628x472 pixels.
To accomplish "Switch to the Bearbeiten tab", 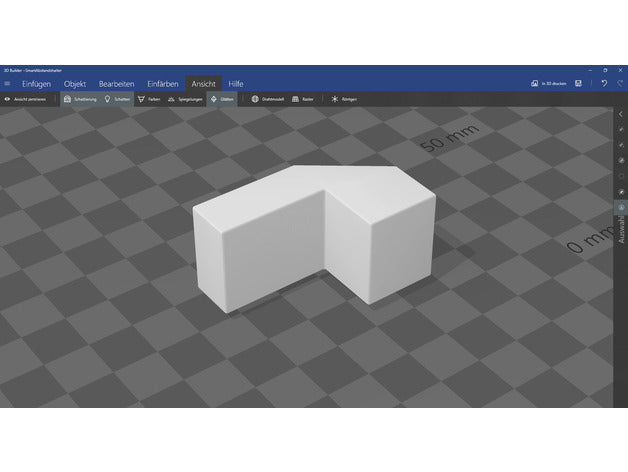I will coord(117,84).
